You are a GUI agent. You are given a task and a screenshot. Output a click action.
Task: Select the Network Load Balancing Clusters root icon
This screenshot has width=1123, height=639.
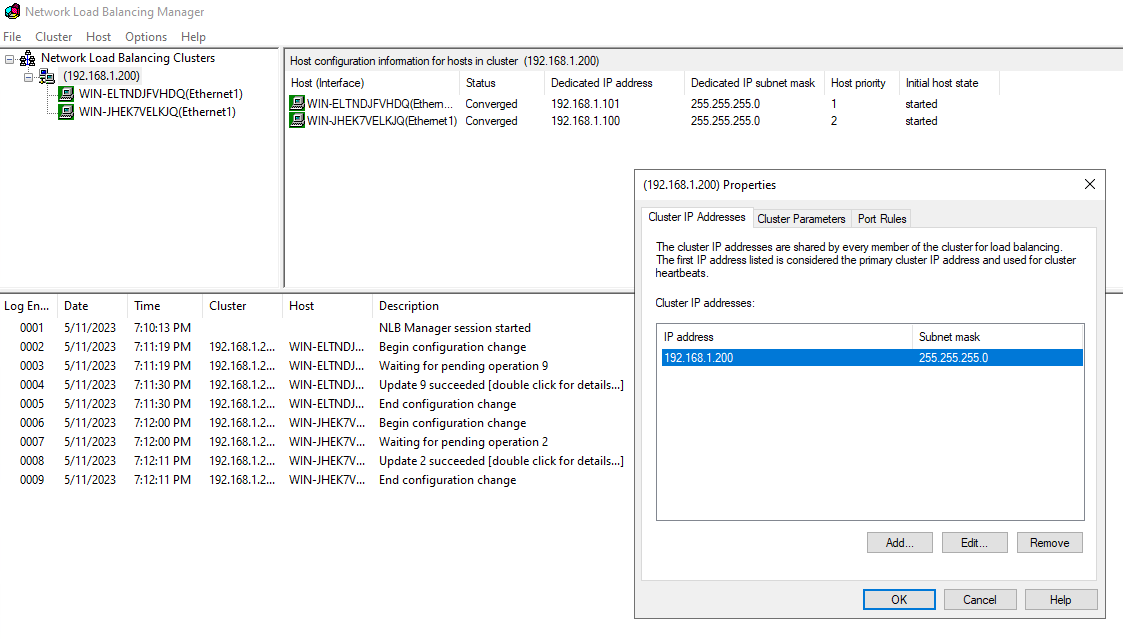[x=27, y=57]
